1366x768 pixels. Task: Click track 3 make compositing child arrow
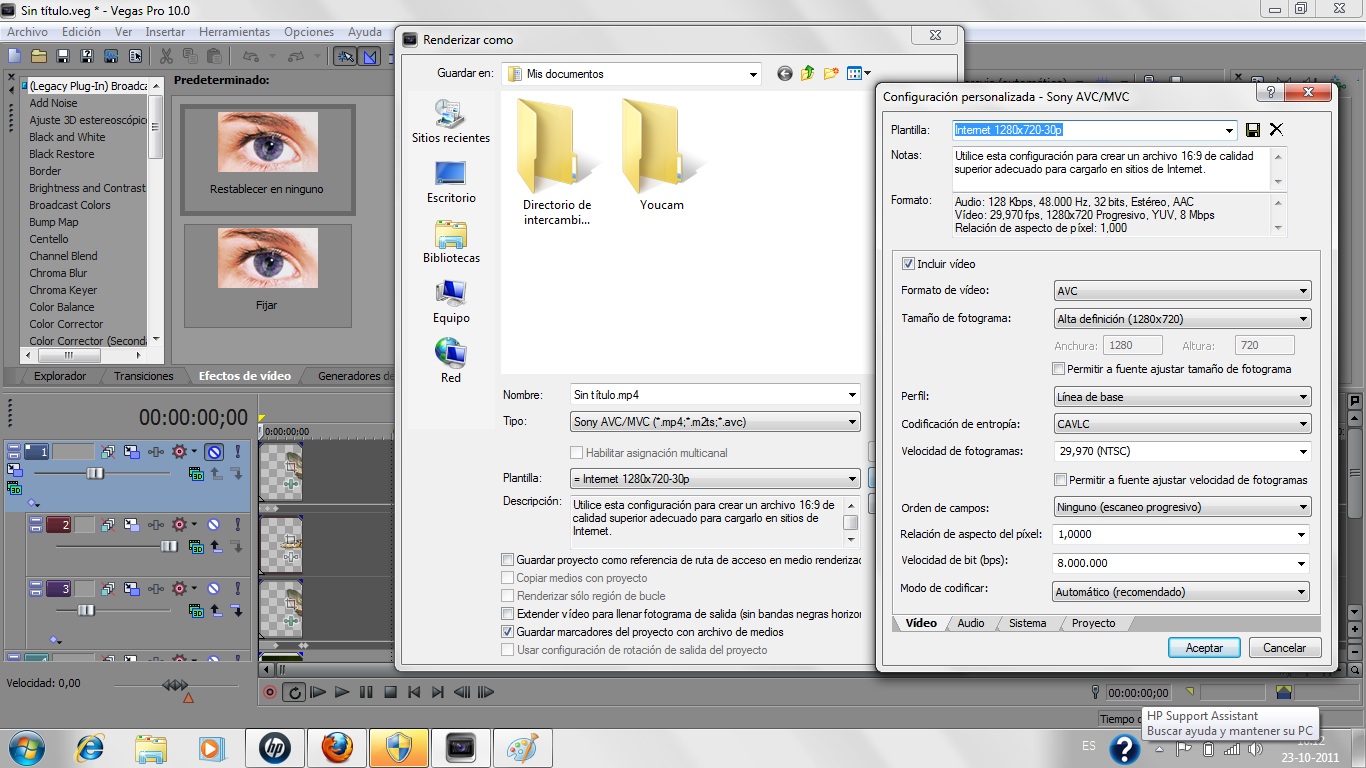pos(237,611)
